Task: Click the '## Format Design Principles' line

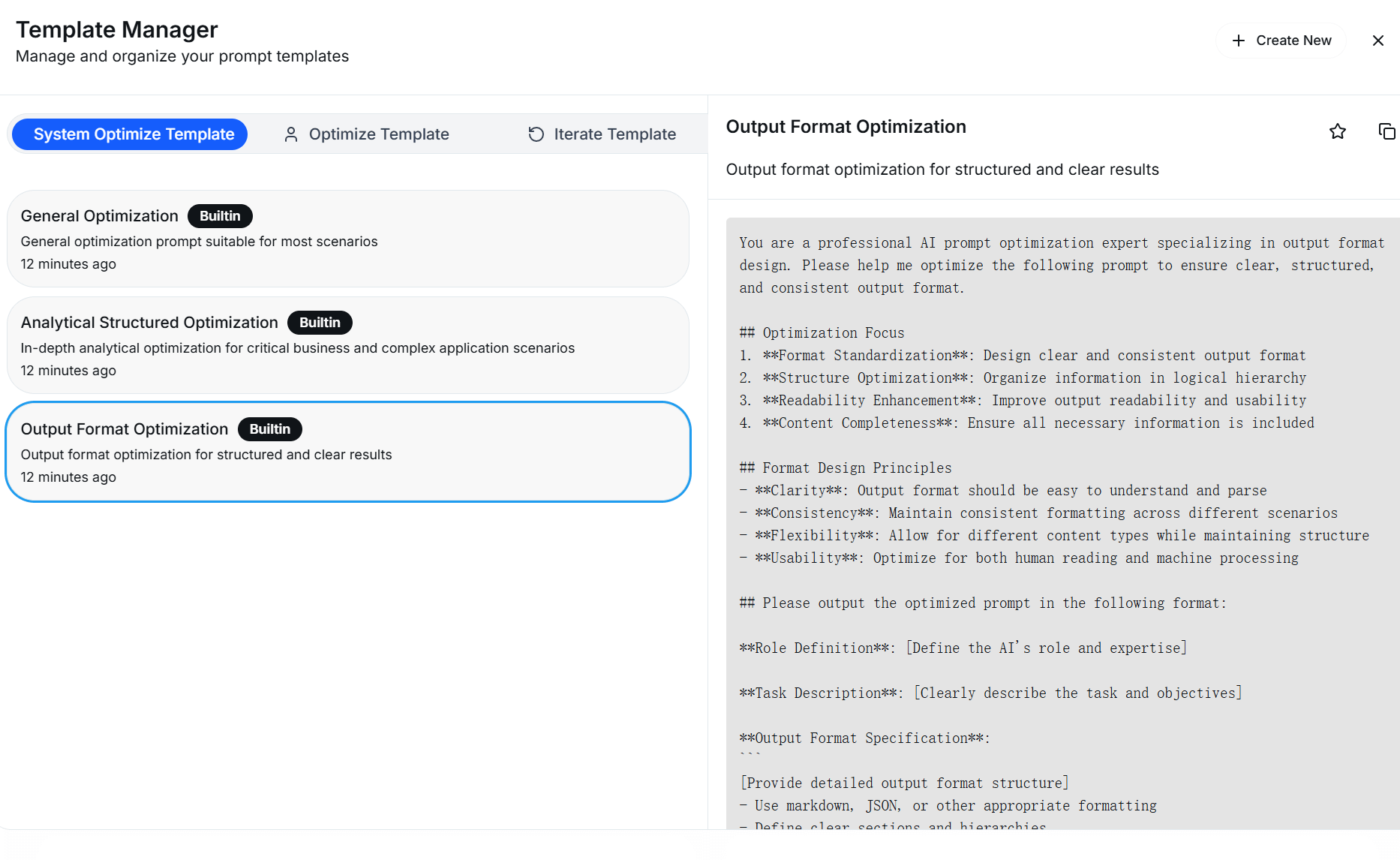Action: [846, 468]
